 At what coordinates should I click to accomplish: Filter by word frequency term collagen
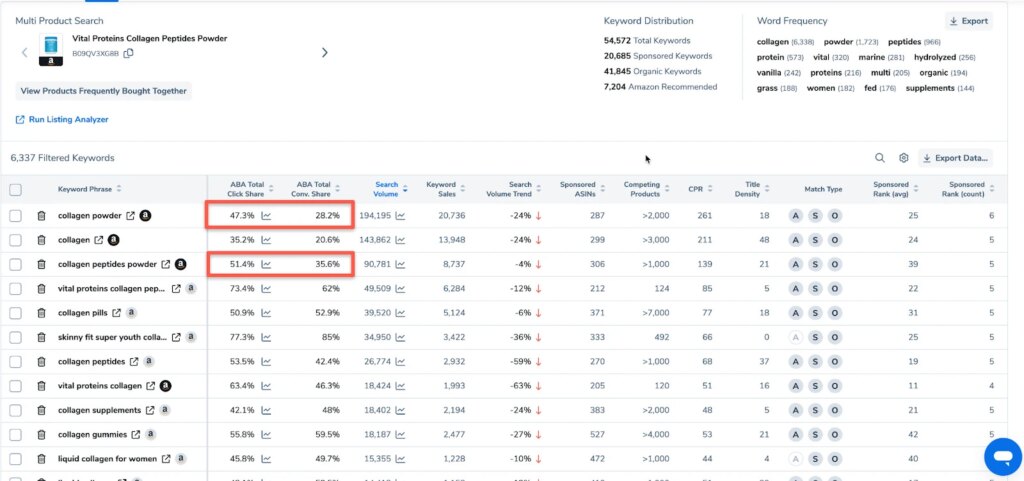[x=785, y=41]
